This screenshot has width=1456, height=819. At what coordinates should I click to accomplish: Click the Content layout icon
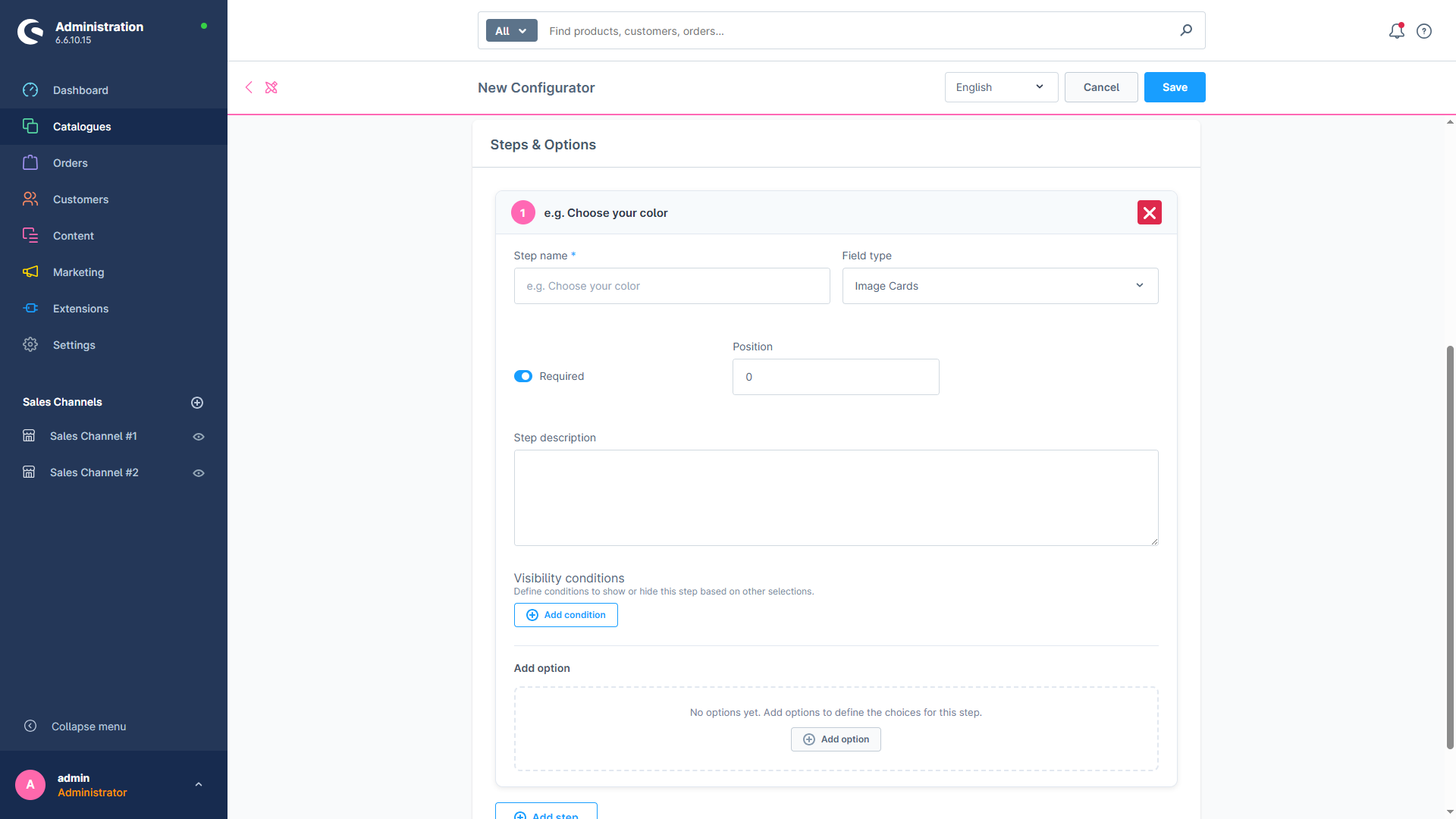pos(30,236)
